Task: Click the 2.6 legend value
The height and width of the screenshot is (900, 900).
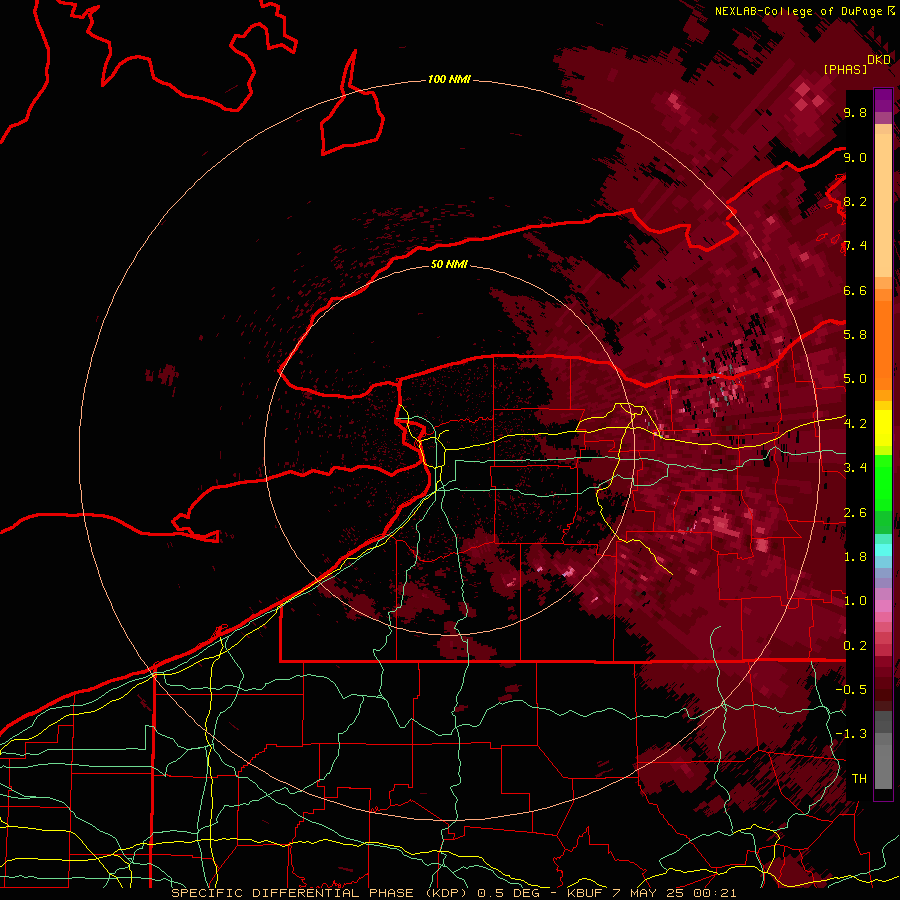Action: coord(855,513)
